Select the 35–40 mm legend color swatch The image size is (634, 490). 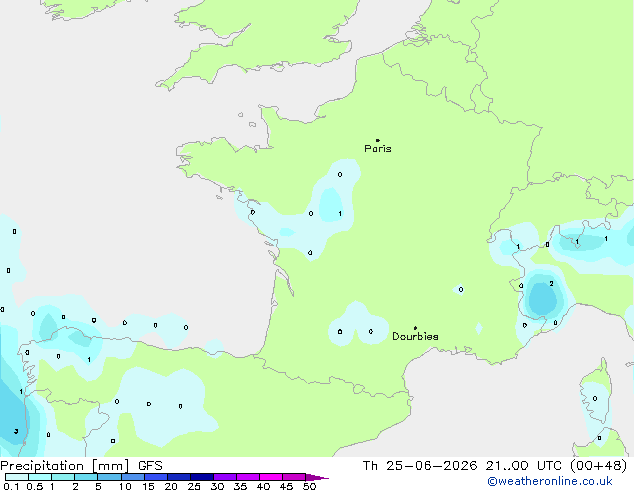tap(247, 477)
